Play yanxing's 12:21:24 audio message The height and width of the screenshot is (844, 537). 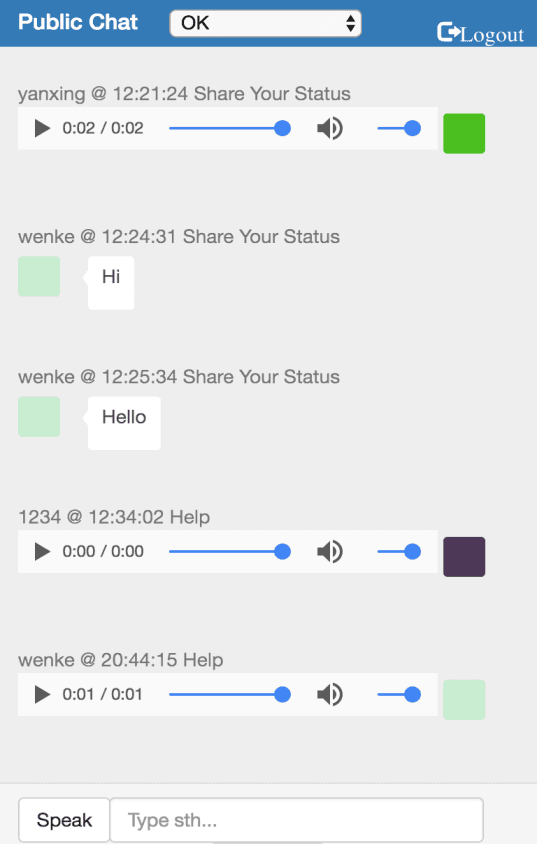coord(43,129)
